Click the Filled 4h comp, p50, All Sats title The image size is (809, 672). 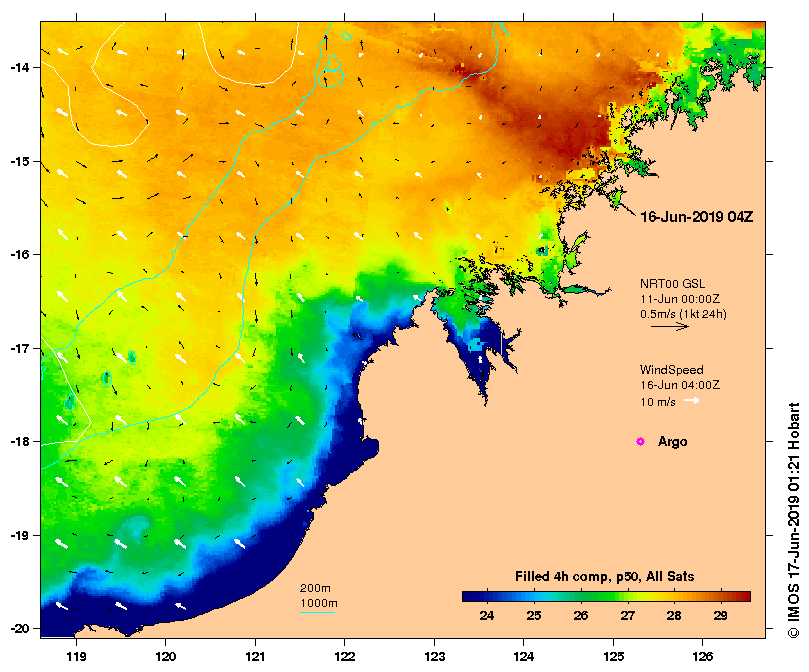pyautogui.click(x=605, y=577)
